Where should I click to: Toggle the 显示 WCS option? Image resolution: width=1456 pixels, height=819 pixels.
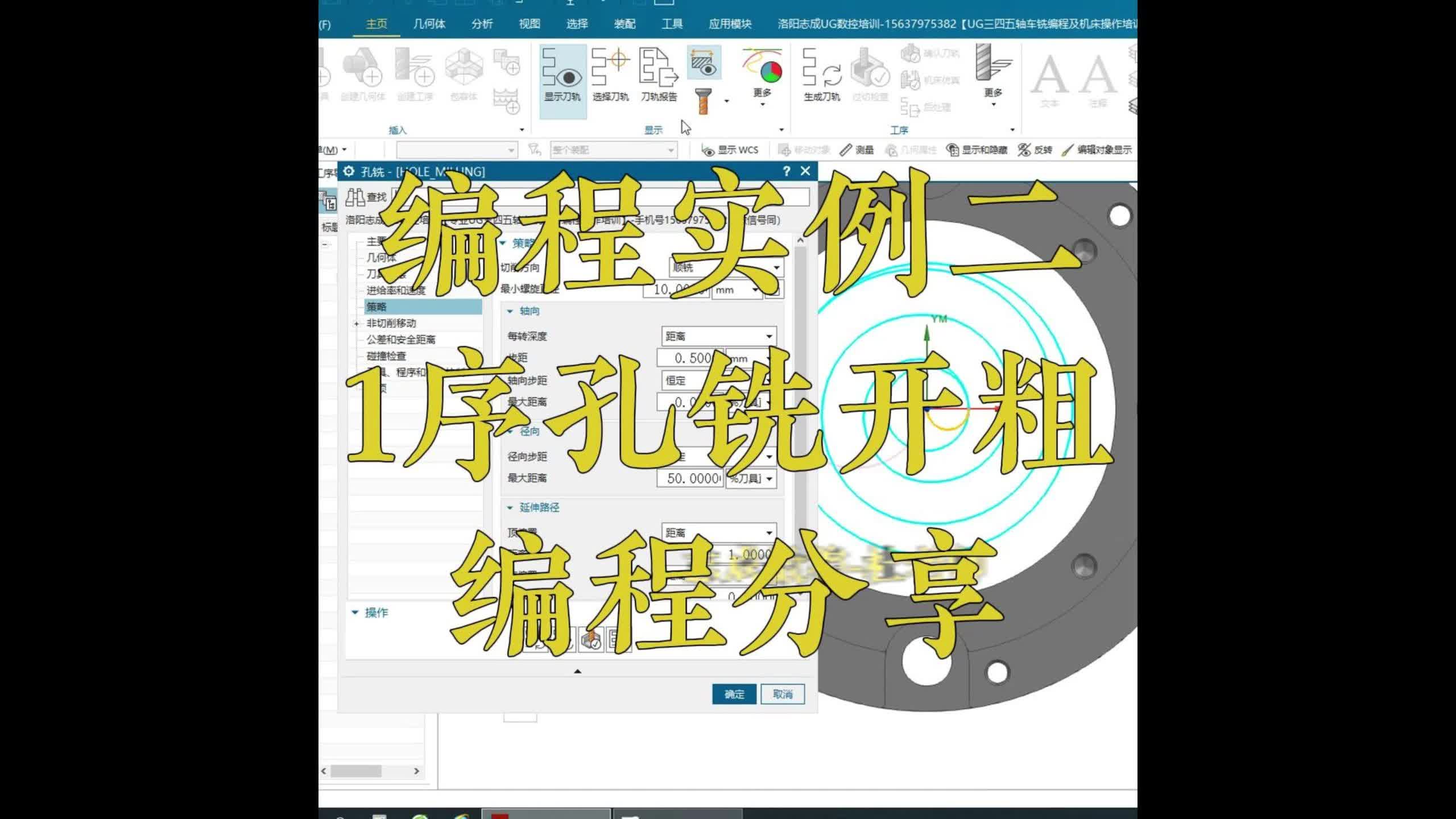[x=730, y=150]
